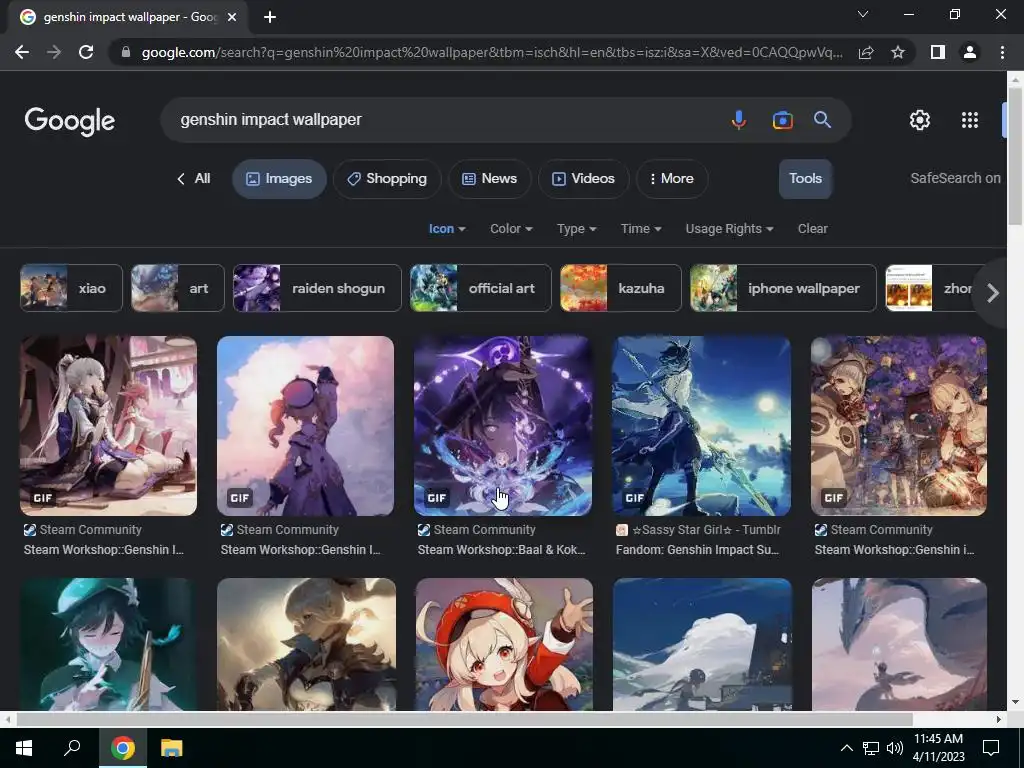Select the xiao suggestion chip
The height and width of the screenshot is (768, 1024).
[71, 288]
